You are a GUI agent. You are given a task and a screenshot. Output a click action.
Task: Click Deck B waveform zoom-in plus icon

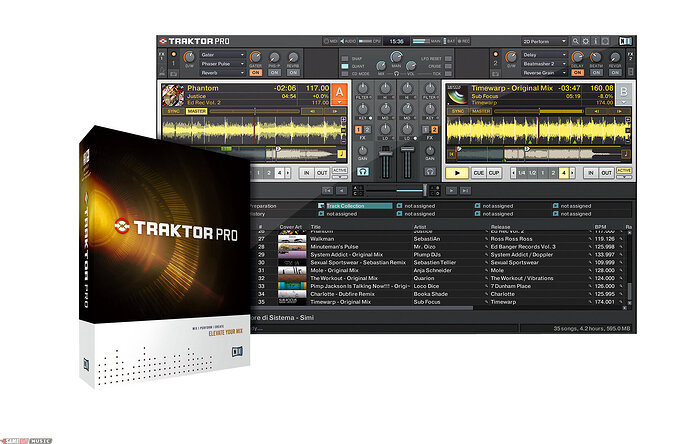coord(628,119)
